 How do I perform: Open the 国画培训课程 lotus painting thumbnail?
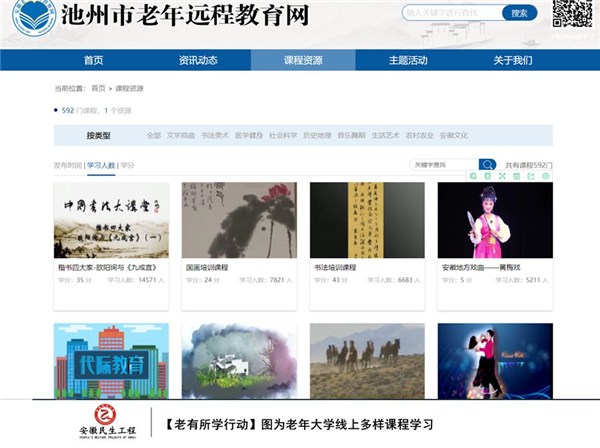tap(239, 220)
